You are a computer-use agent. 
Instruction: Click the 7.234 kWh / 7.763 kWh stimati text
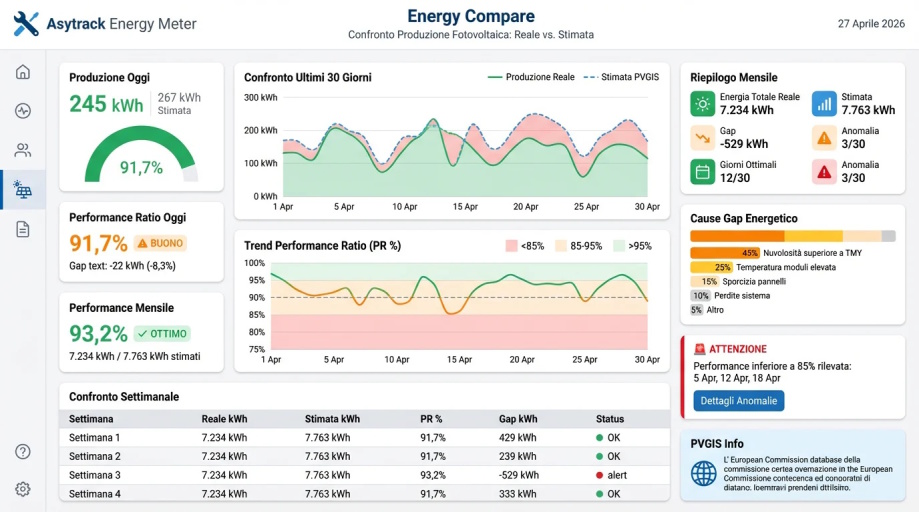click(135, 356)
